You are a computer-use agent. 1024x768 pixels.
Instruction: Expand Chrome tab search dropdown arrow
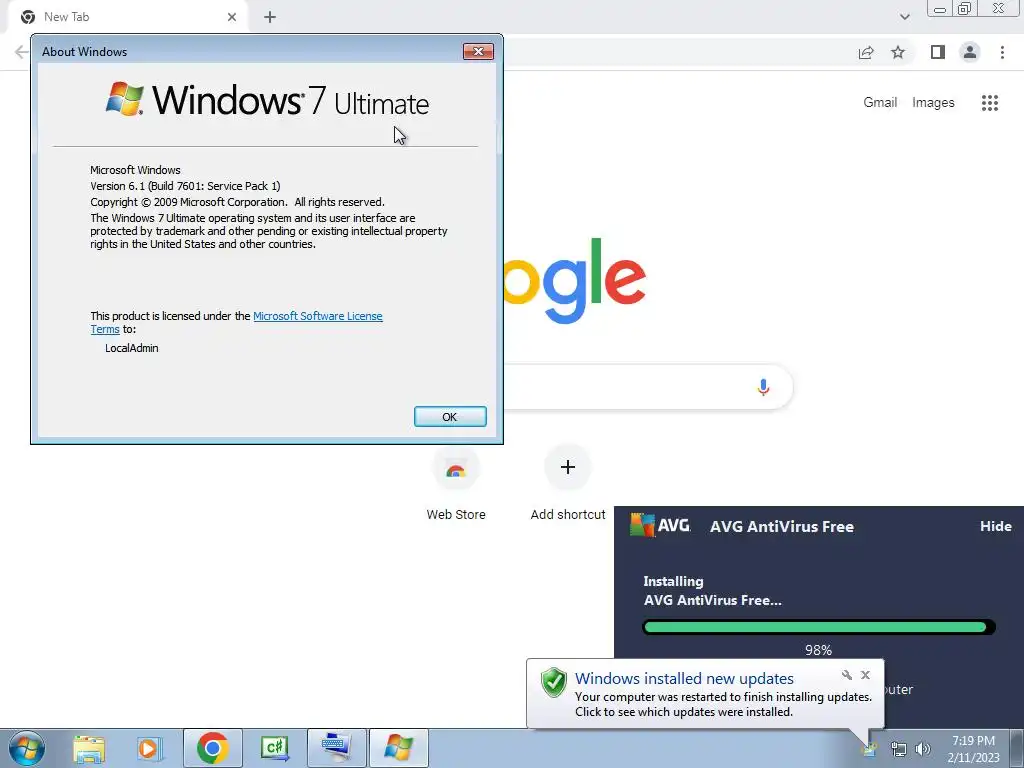click(x=904, y=17)
